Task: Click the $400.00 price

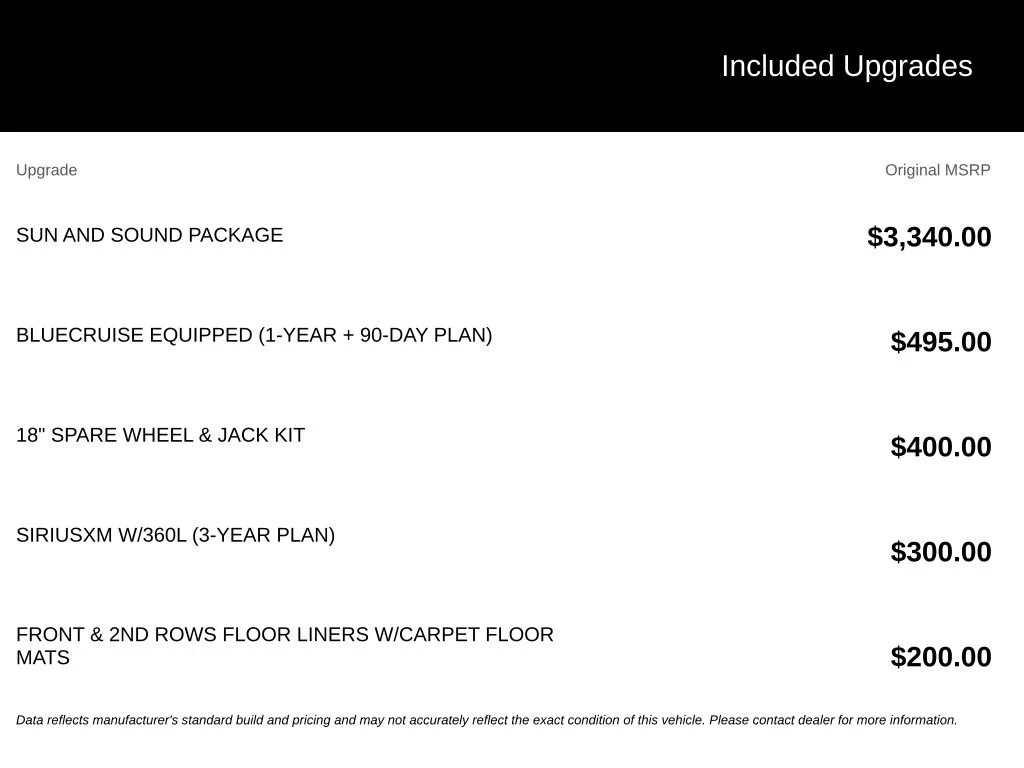Action: click(940, 447)
